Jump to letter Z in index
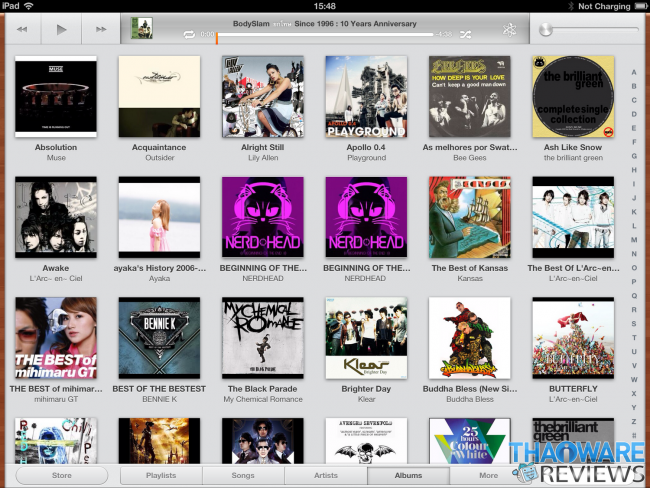 [634, 421]
